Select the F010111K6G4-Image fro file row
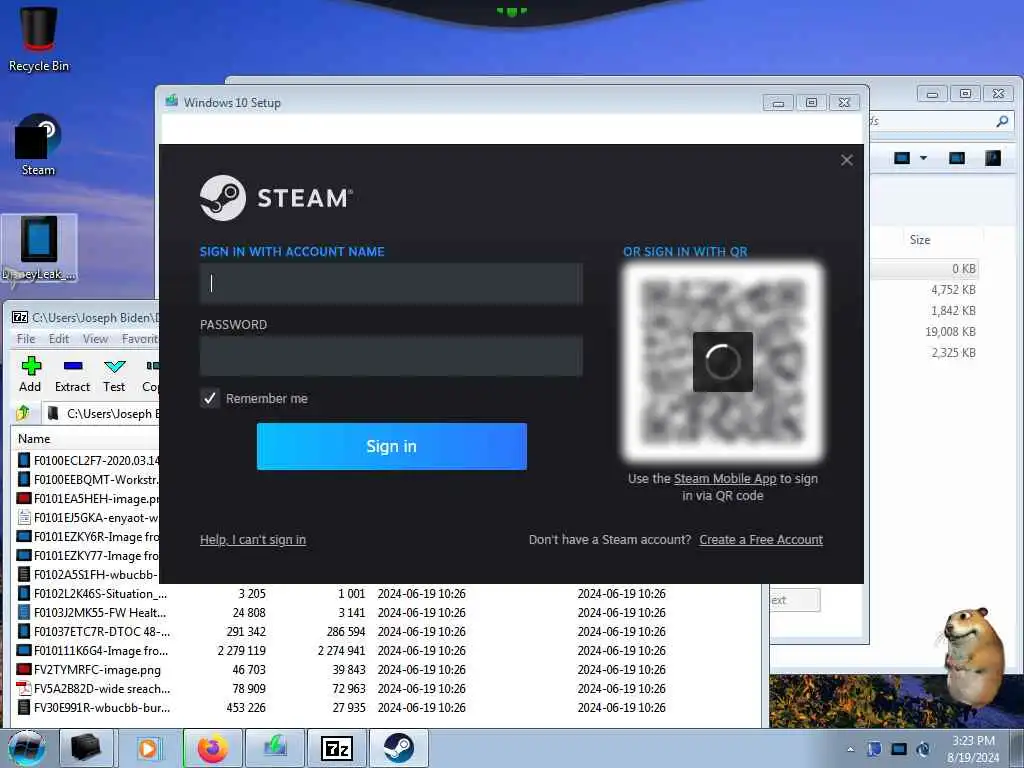1024x768 pixels. [x=387, y=650]
